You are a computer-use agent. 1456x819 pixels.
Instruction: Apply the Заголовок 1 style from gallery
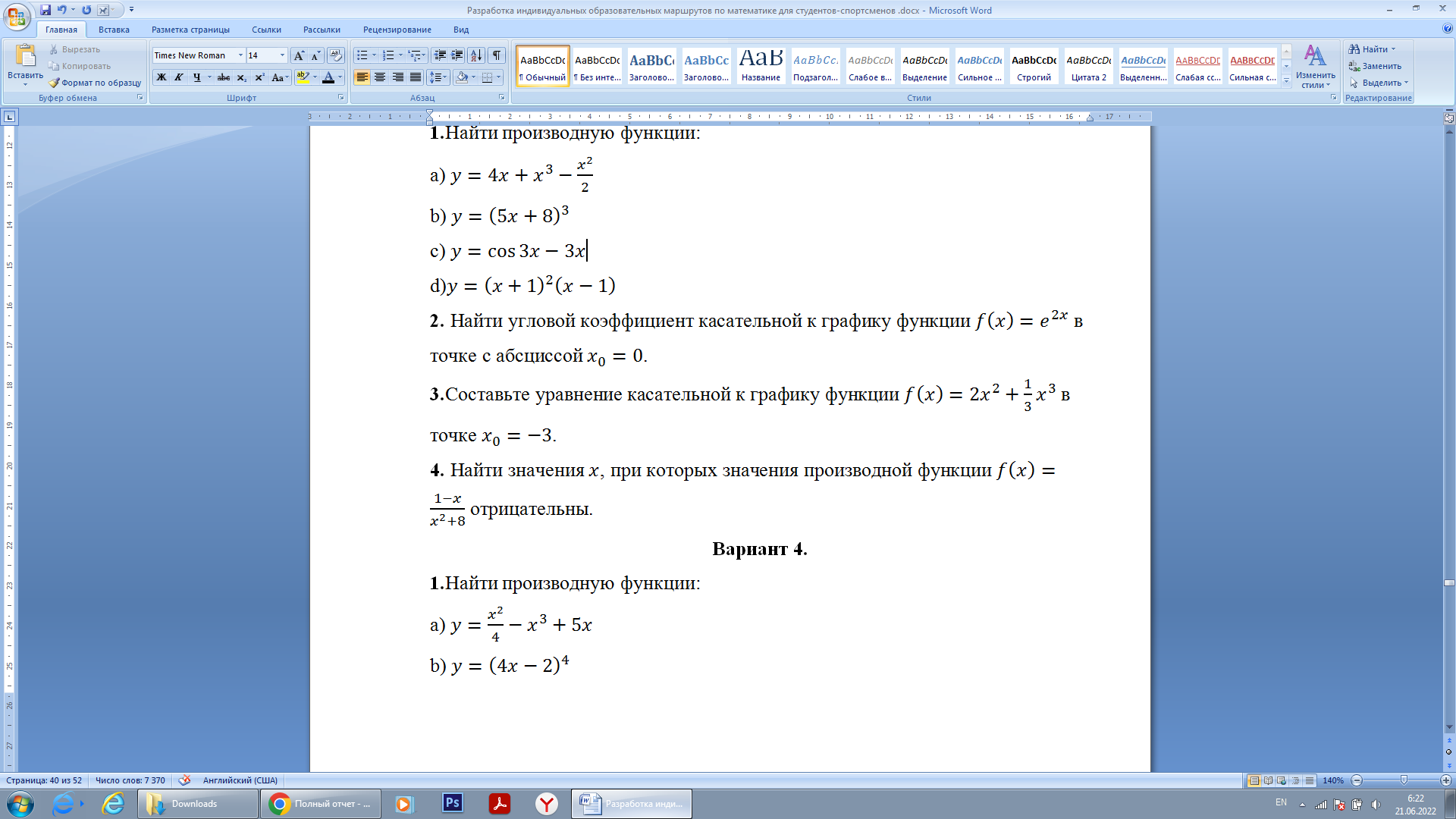(651, 65)
